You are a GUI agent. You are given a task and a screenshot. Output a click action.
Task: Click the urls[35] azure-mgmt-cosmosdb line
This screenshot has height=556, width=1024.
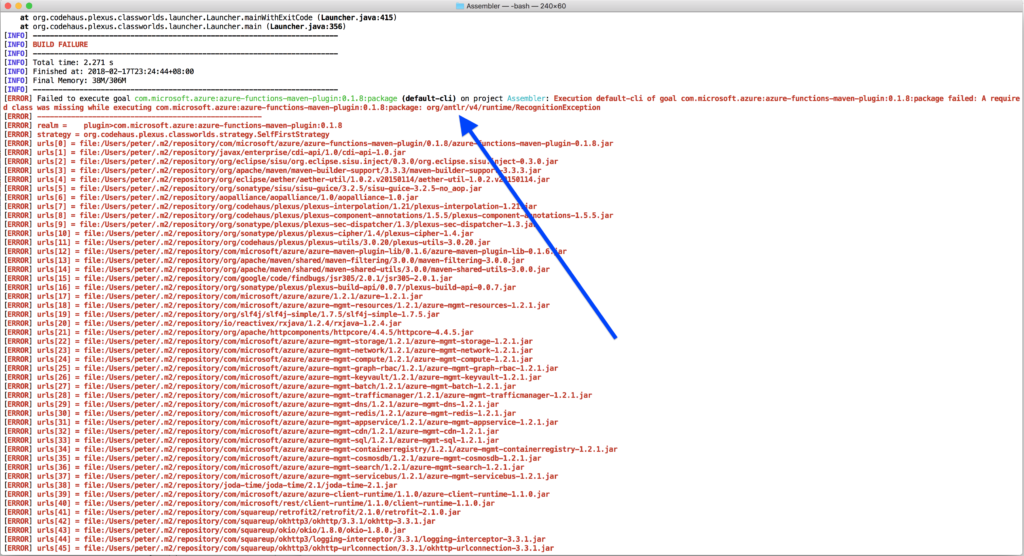click(272, 458)
